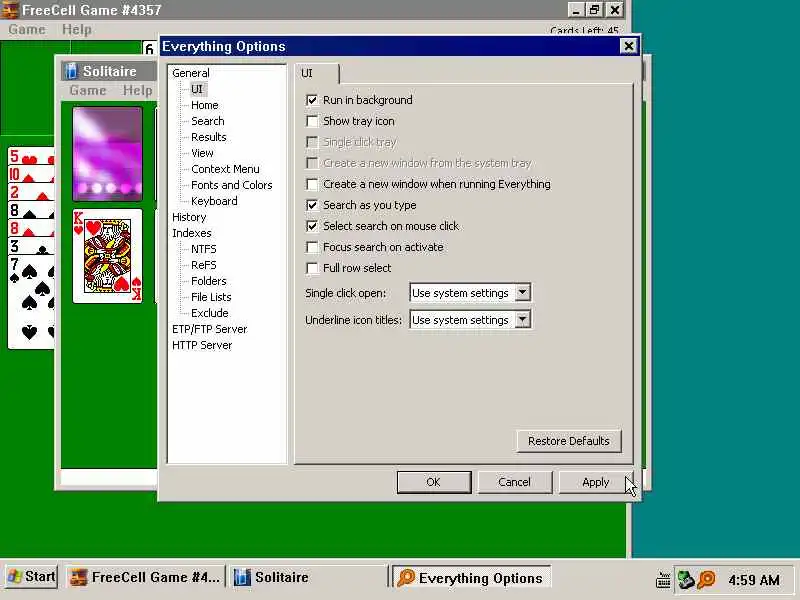
Task: Click the 7 of Spades in FreeCell
Action: click(31, 302)
